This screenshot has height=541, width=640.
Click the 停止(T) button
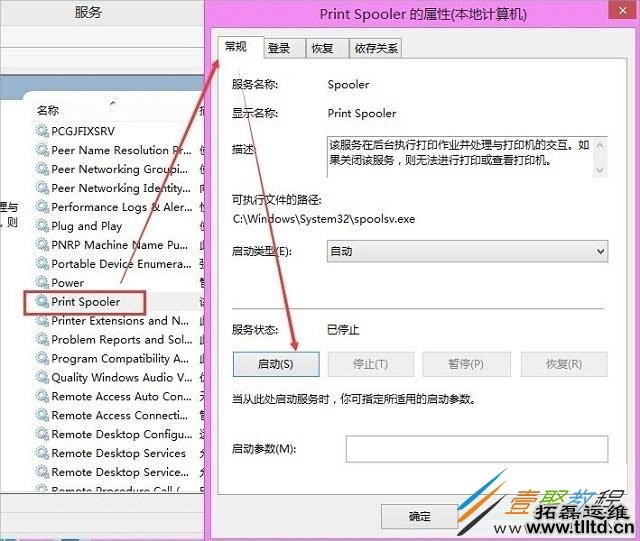point(371,364)
